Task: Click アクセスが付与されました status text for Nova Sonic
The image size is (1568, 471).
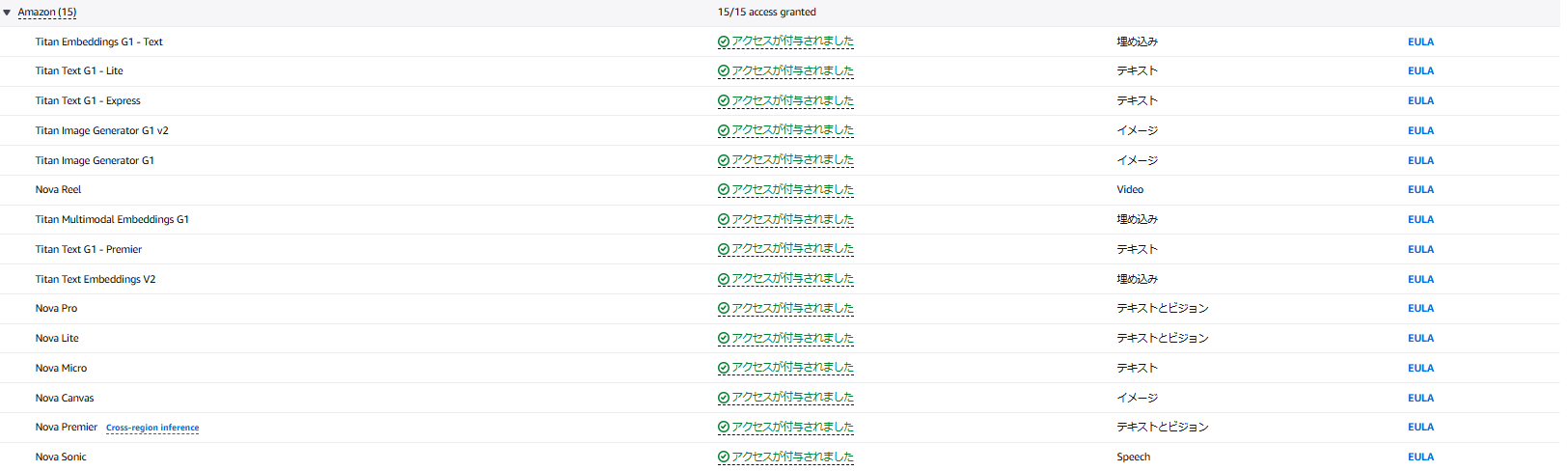Action: click(x=792, y=457)
